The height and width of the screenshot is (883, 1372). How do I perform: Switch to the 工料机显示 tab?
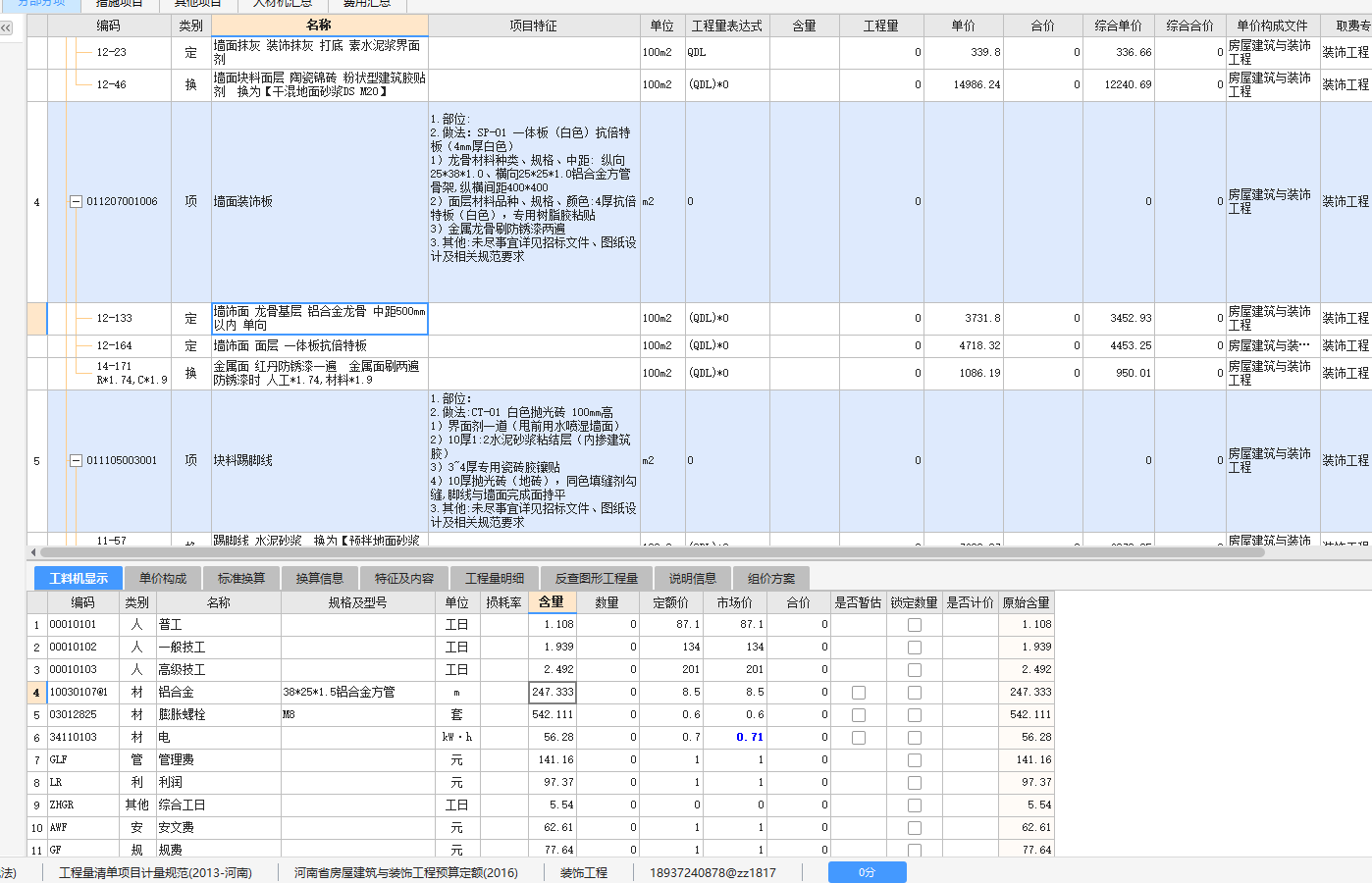point(79,578)
